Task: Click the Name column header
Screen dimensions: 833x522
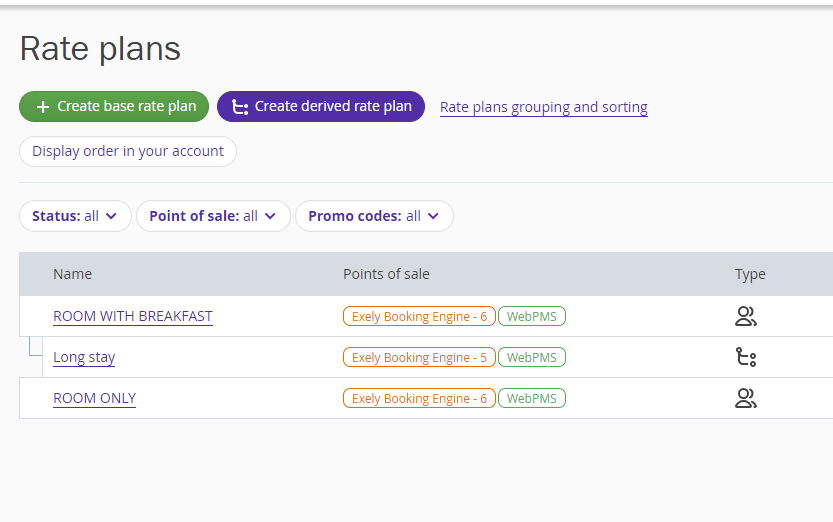Action: click(x=72, y=274)
